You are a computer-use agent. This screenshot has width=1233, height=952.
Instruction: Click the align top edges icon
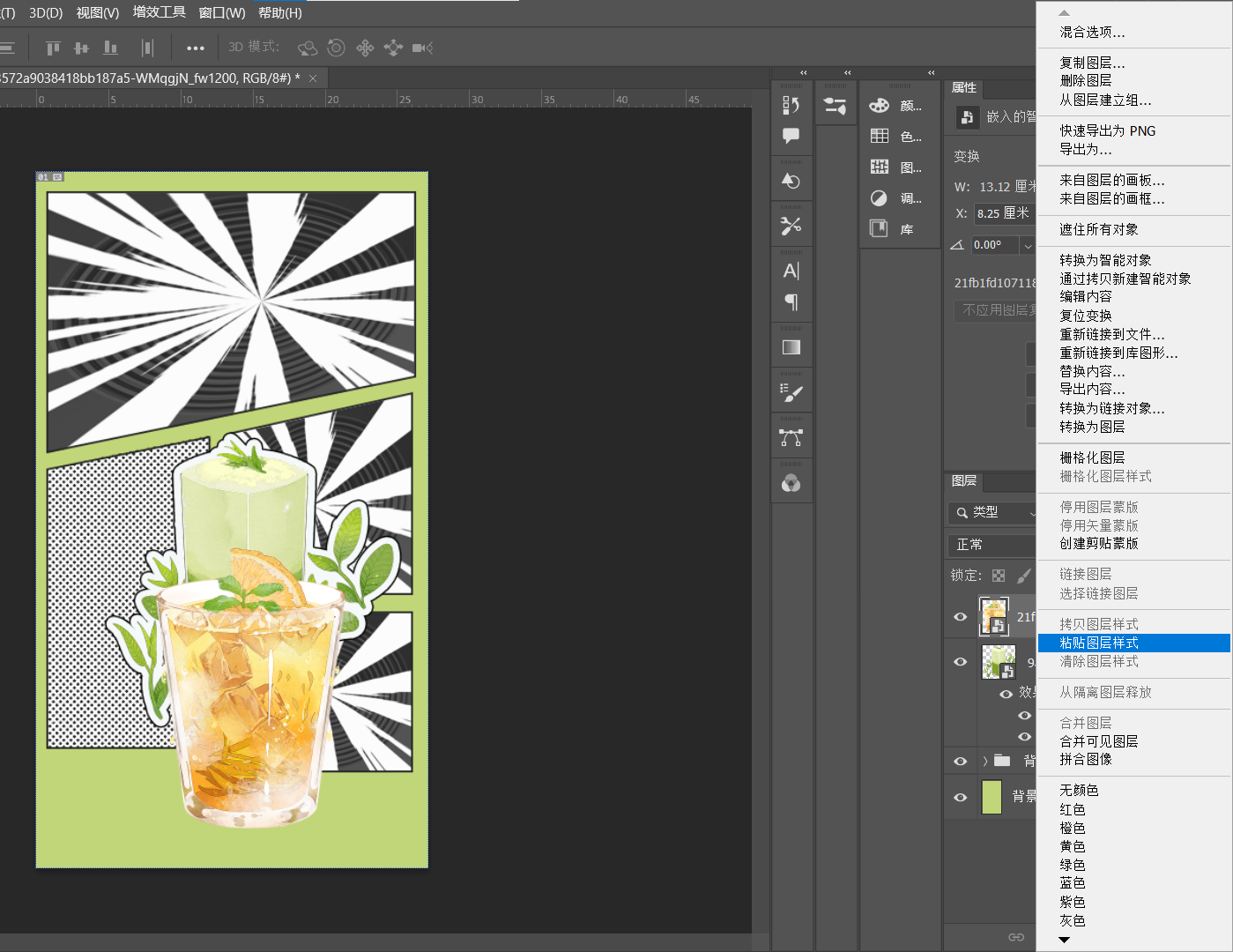point(53,48)
